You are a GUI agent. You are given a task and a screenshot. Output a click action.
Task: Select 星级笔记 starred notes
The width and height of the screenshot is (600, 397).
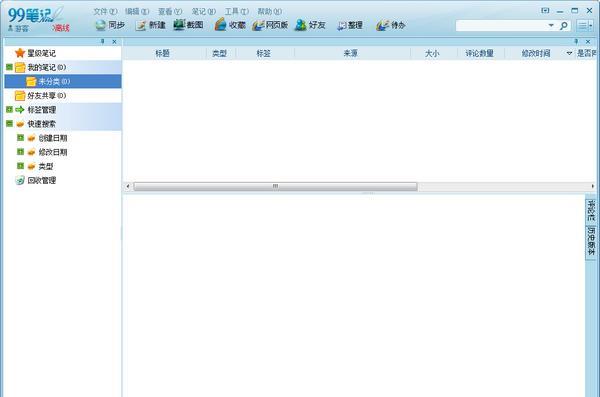click(41, 53)
